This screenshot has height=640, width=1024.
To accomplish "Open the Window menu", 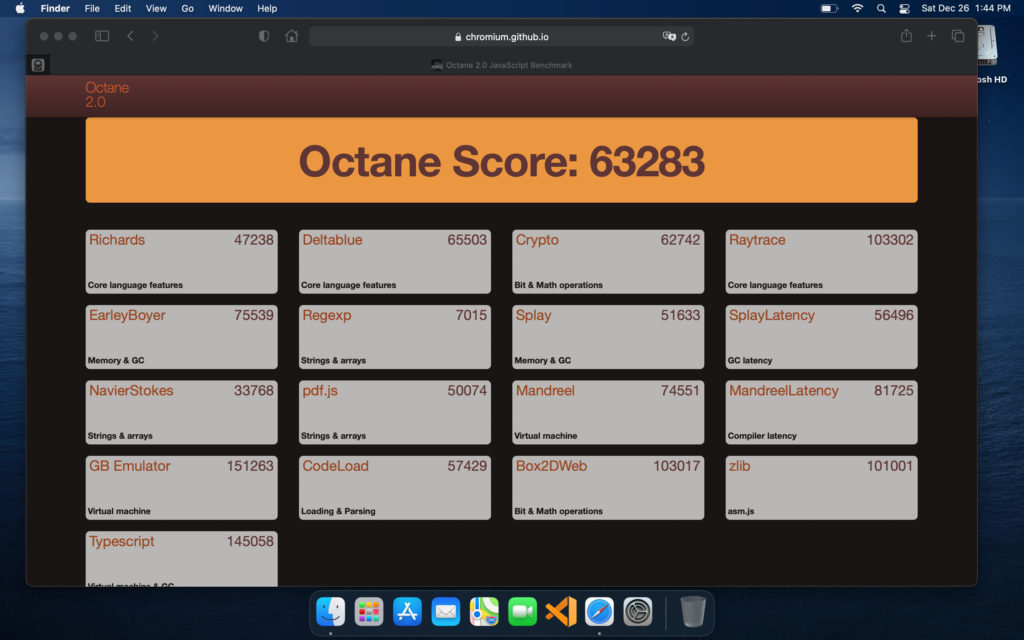I will pos(225,8).
